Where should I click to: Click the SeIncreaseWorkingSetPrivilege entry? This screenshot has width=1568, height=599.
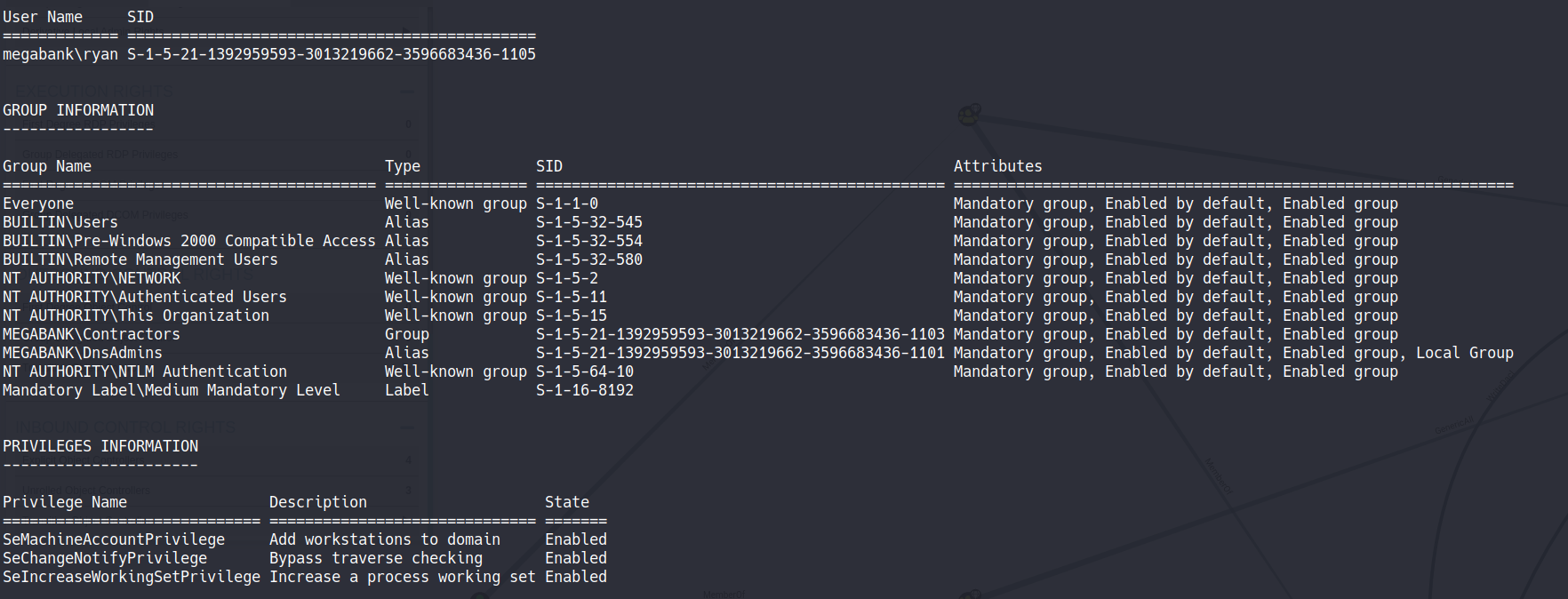132,577
